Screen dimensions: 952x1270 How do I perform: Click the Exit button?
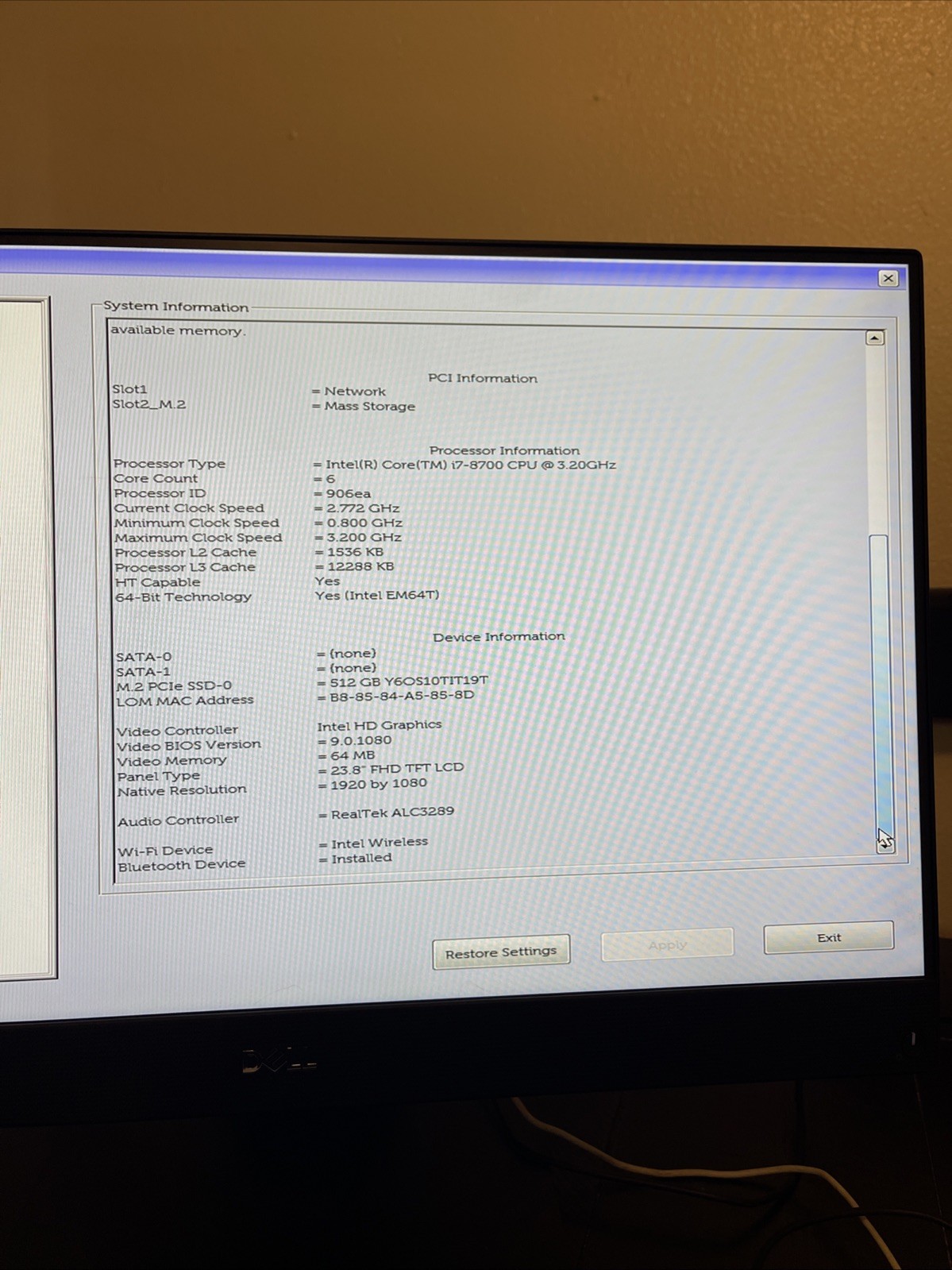coord(828,937)
